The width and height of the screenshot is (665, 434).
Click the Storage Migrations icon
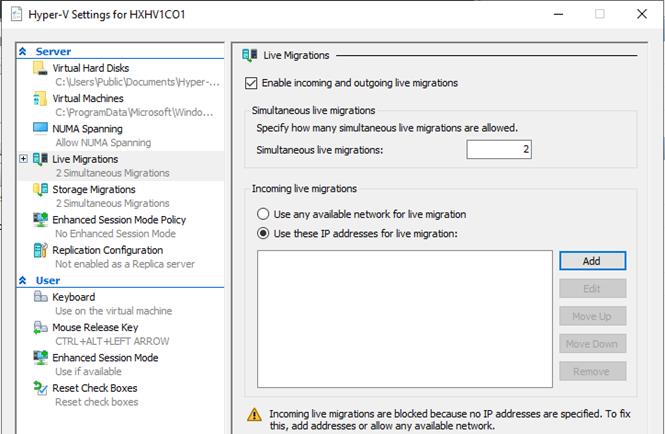40,189
